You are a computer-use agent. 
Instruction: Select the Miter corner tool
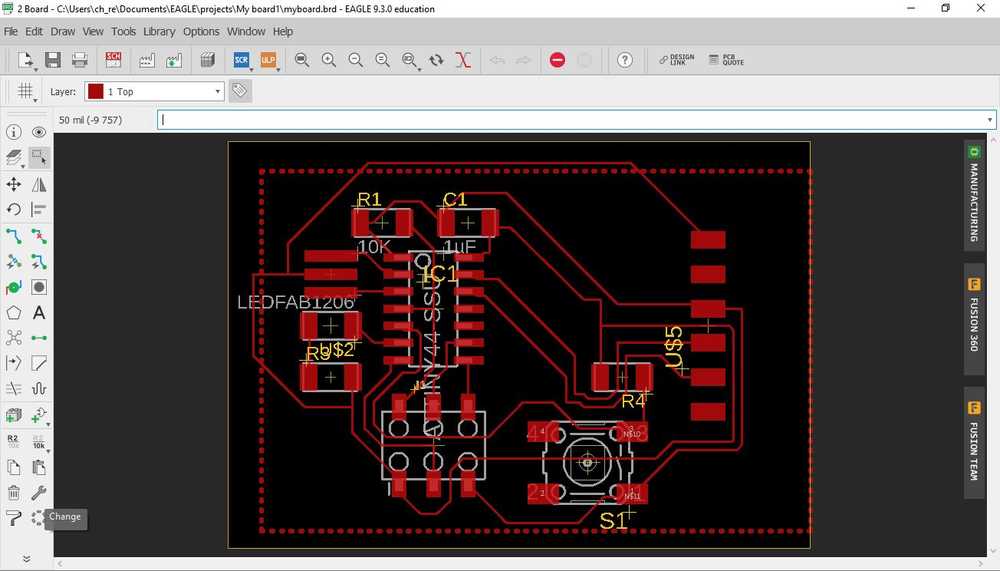39,363
